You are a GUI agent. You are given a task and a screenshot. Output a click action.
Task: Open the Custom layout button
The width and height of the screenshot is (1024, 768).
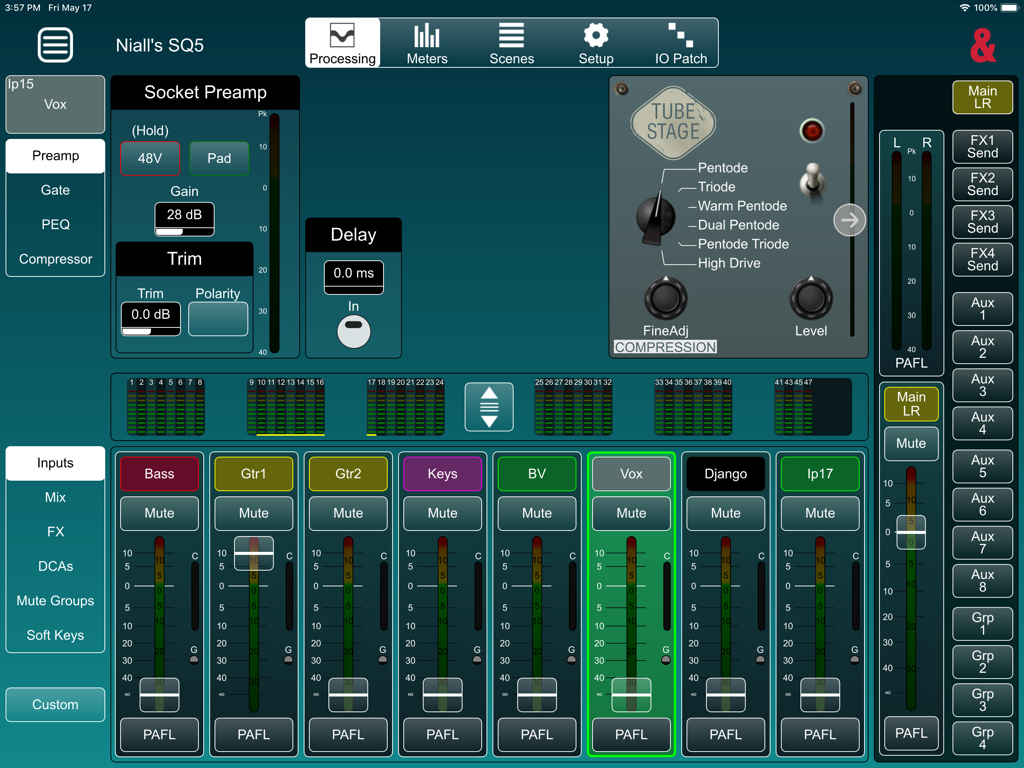(55, 704)
